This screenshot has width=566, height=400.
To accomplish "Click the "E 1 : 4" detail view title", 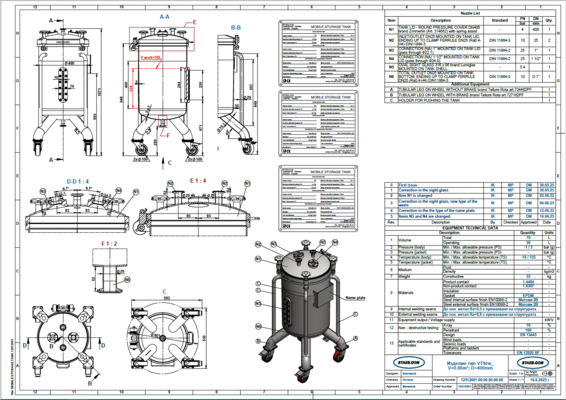I will (x=198, y=181).
